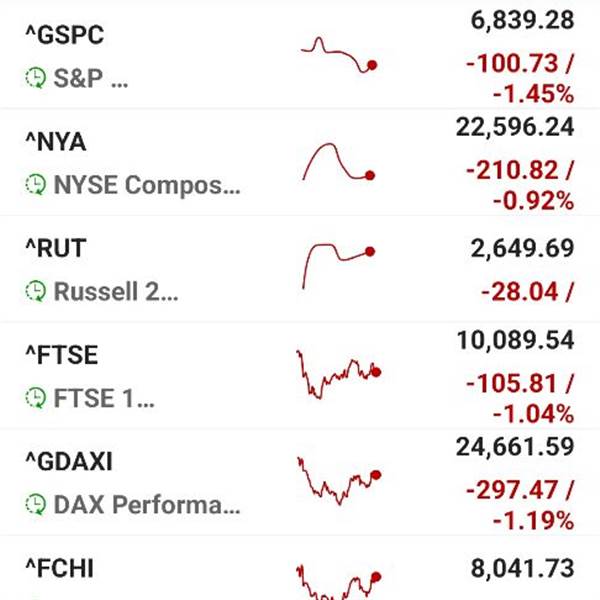Image resolution: width=600 pixels, height=600 pixels.
Task: Open the ^NYA mini chart
Action: click(x=339, y=161)
